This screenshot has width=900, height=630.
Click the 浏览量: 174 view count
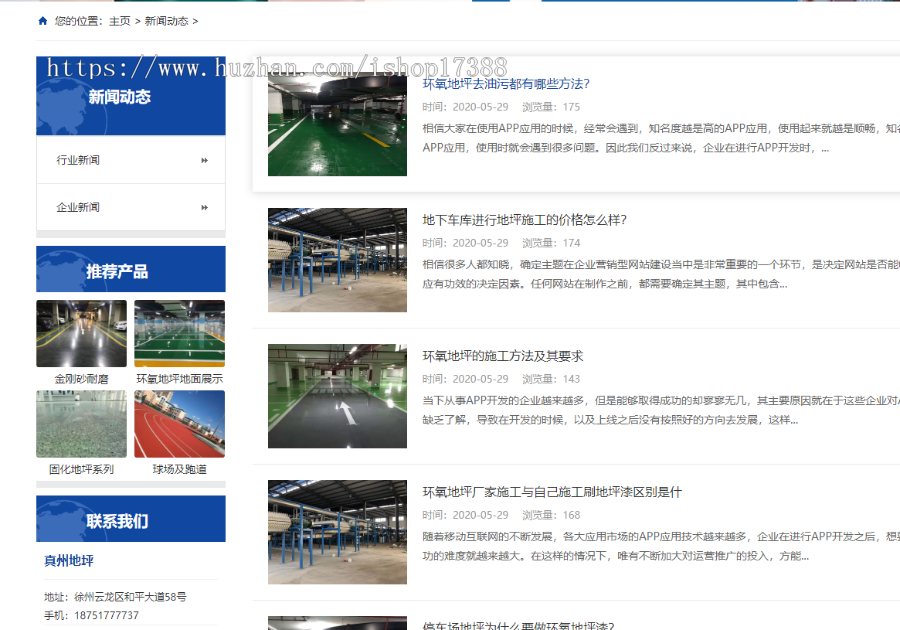point(551,243)
